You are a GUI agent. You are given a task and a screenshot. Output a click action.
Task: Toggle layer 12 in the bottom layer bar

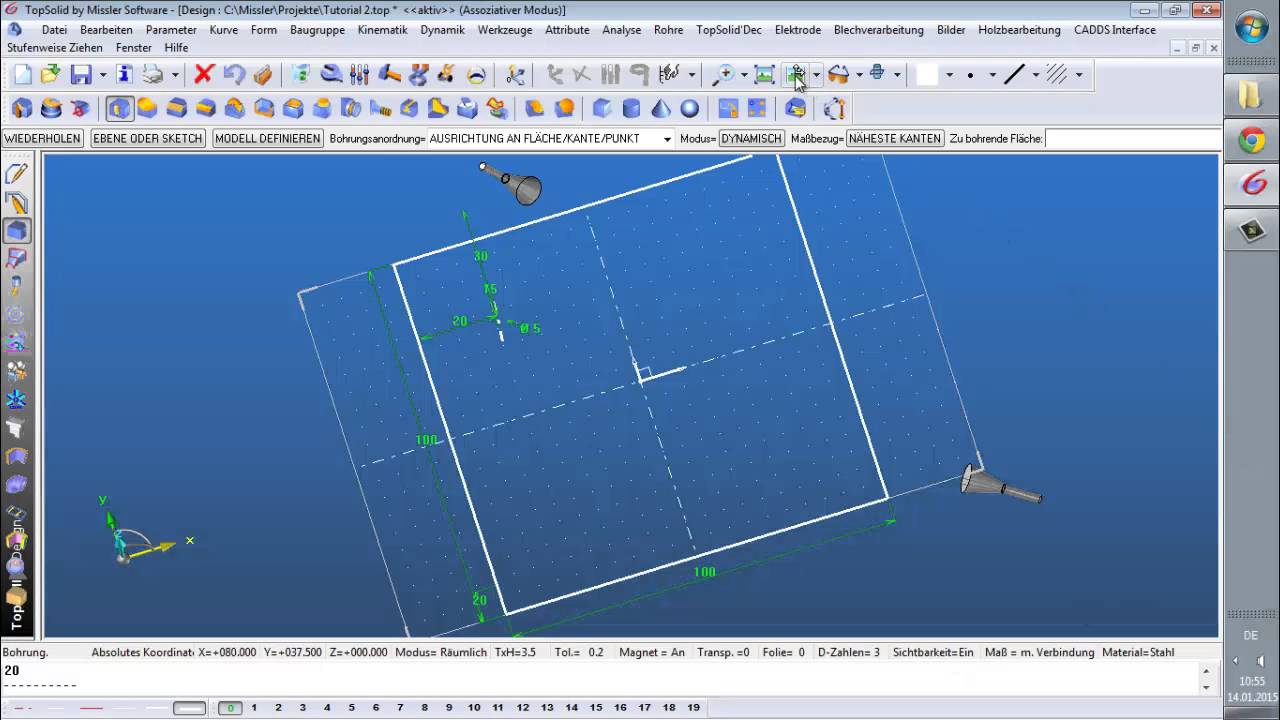click(x=522, y=708)
